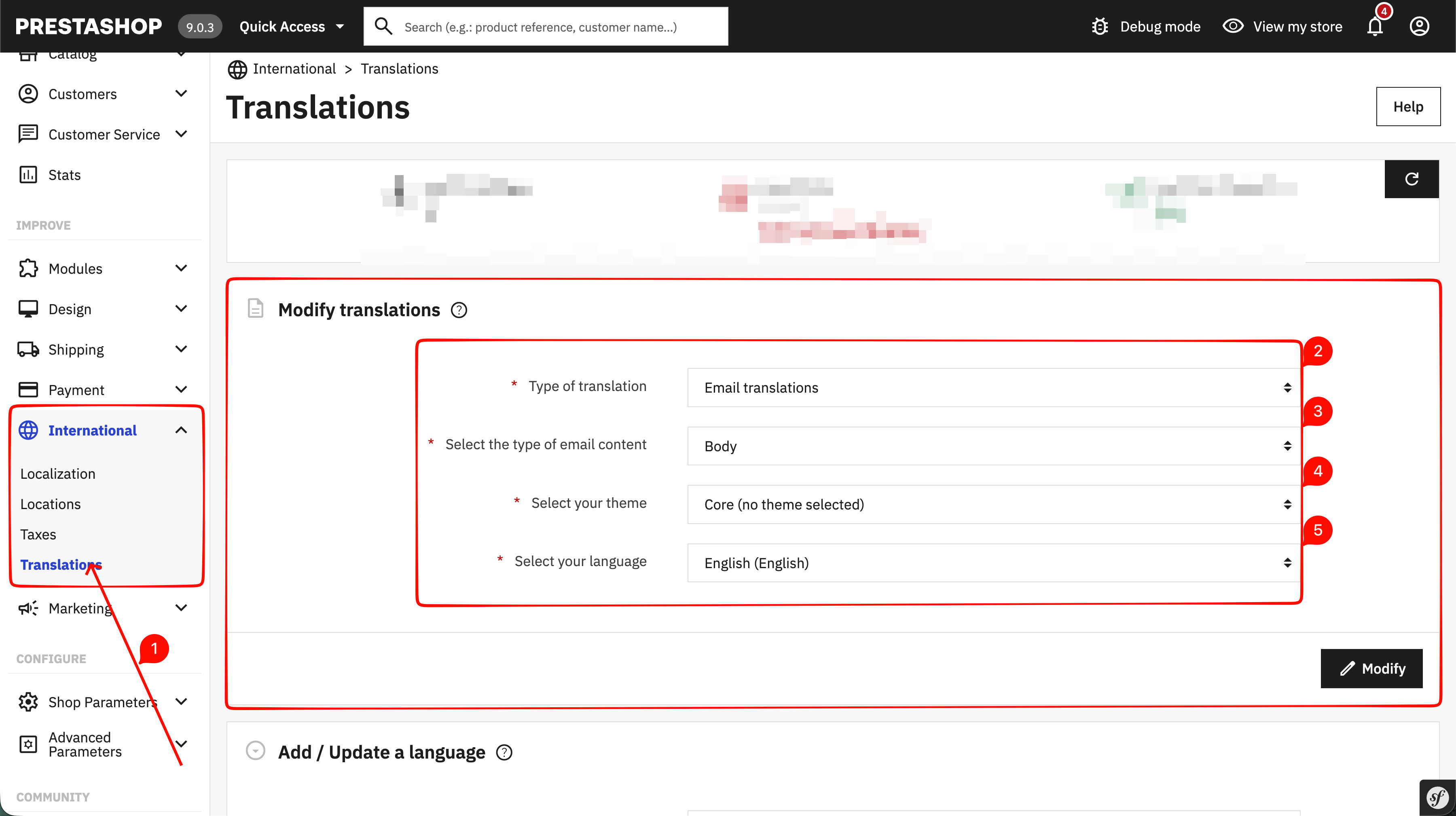The height and width of the screenshot is (816, 1456).
Task: Click the Modify translations heading
Action: click(x=359, y=310)
